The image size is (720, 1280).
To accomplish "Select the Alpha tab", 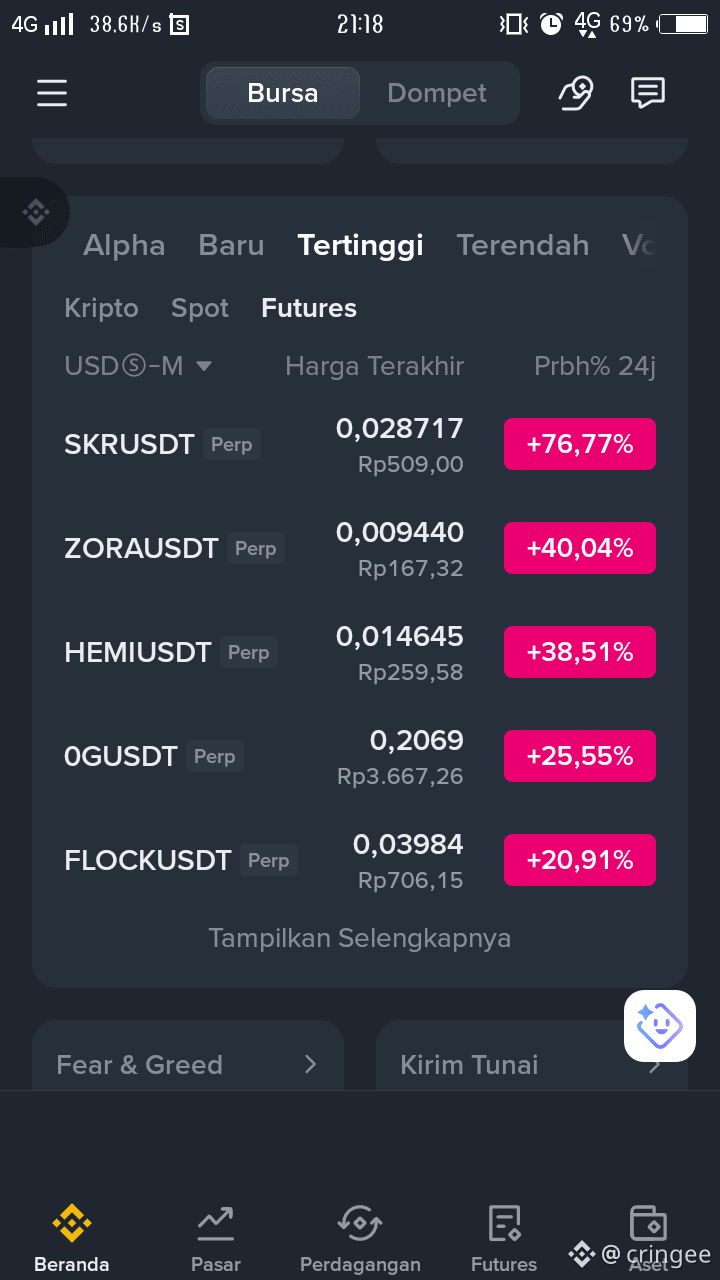I will (x=124, y=245).
